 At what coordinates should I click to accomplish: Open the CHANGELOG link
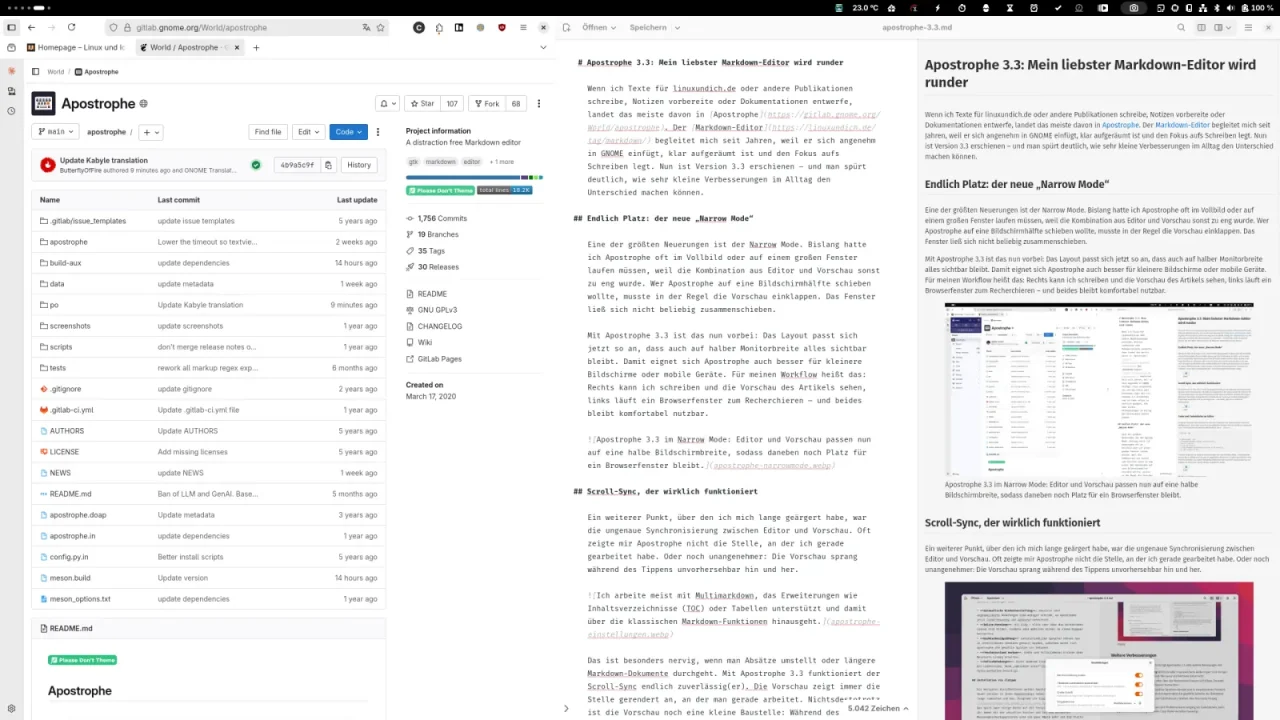pyautogui.click(x=438, y=326)
